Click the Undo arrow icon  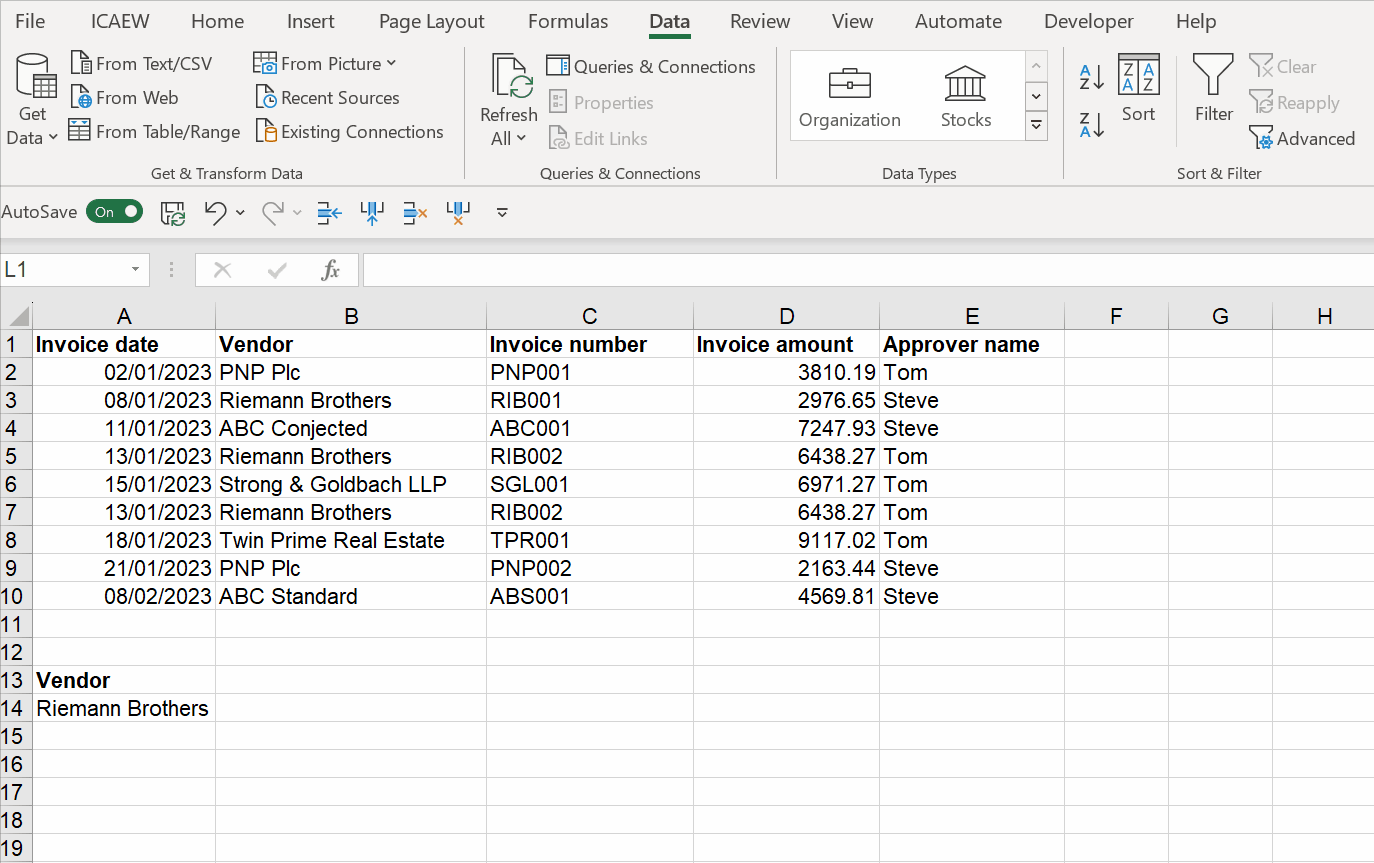click(215, 212)
